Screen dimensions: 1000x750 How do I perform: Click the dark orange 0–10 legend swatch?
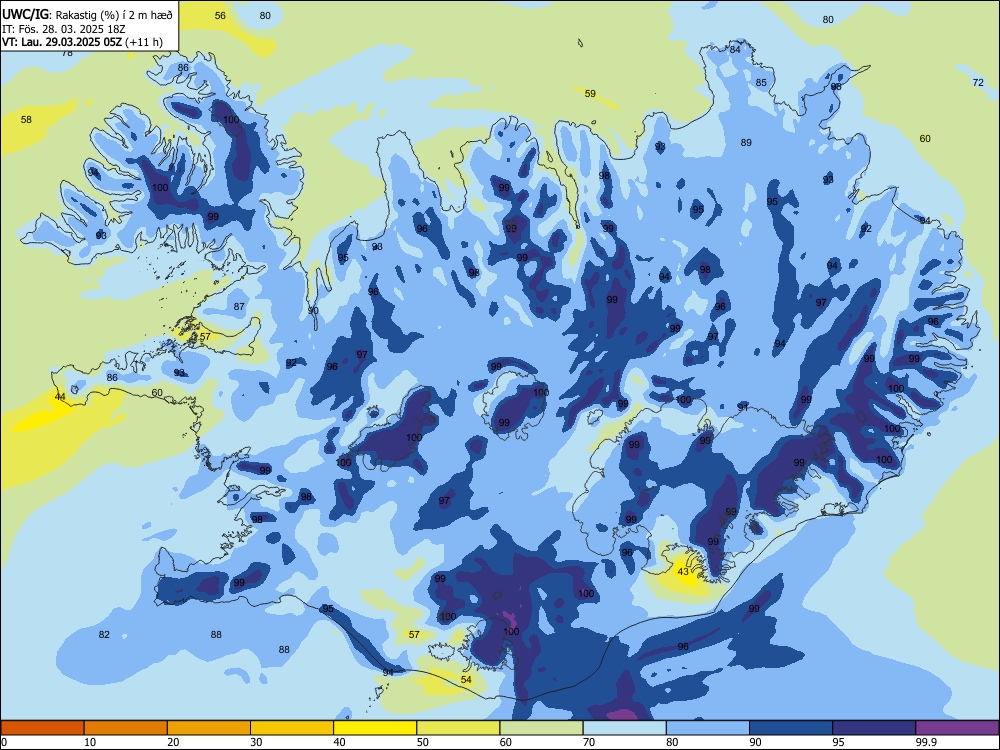tap(43, 728)
